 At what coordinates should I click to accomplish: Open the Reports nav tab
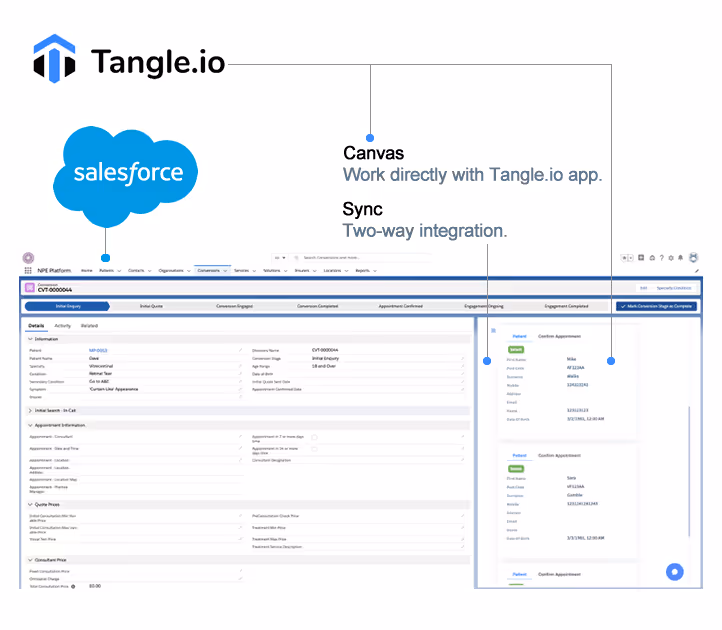coord(362,271)
